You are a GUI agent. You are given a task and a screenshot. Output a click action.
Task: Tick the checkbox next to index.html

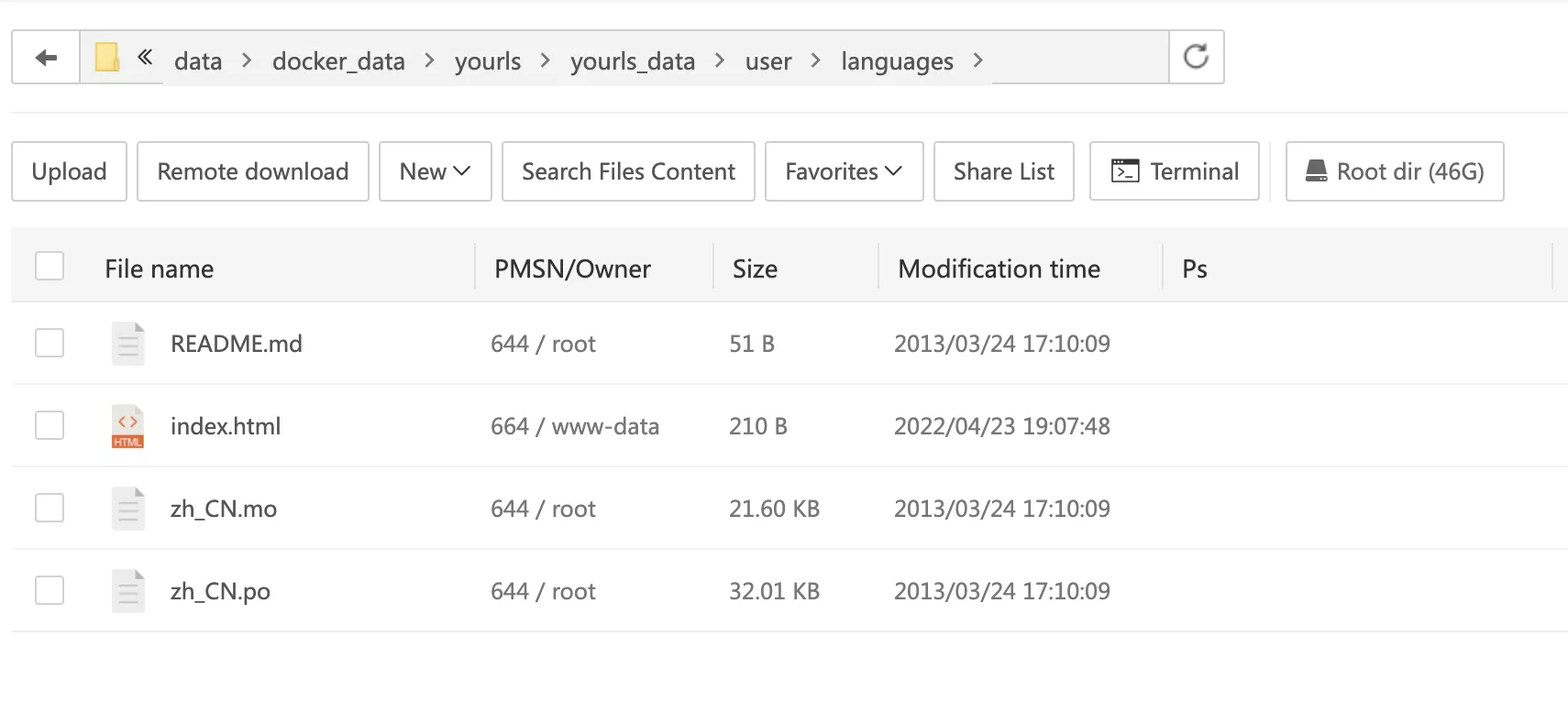coord(50,426)
